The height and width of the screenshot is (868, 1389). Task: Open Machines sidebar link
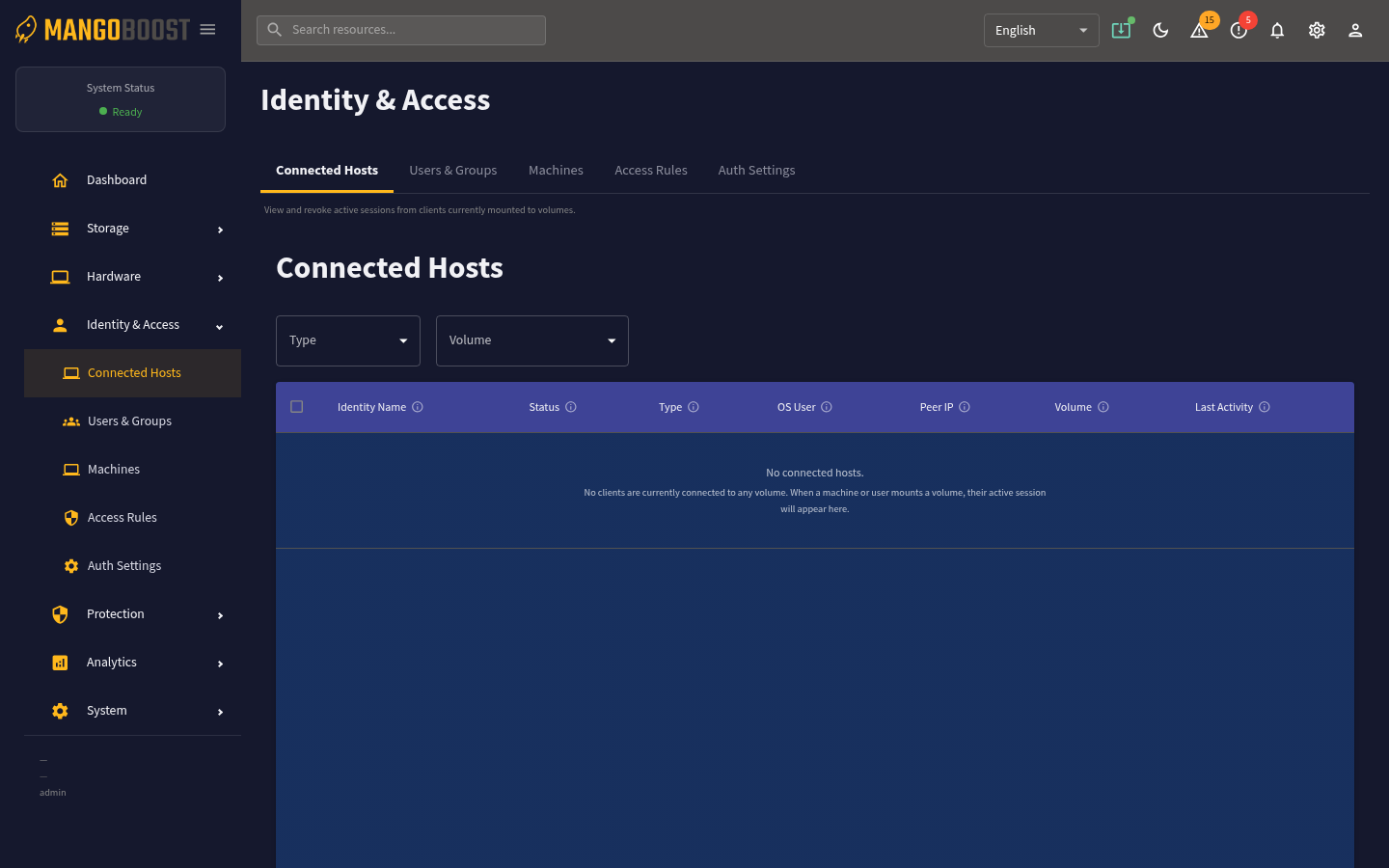132,470
